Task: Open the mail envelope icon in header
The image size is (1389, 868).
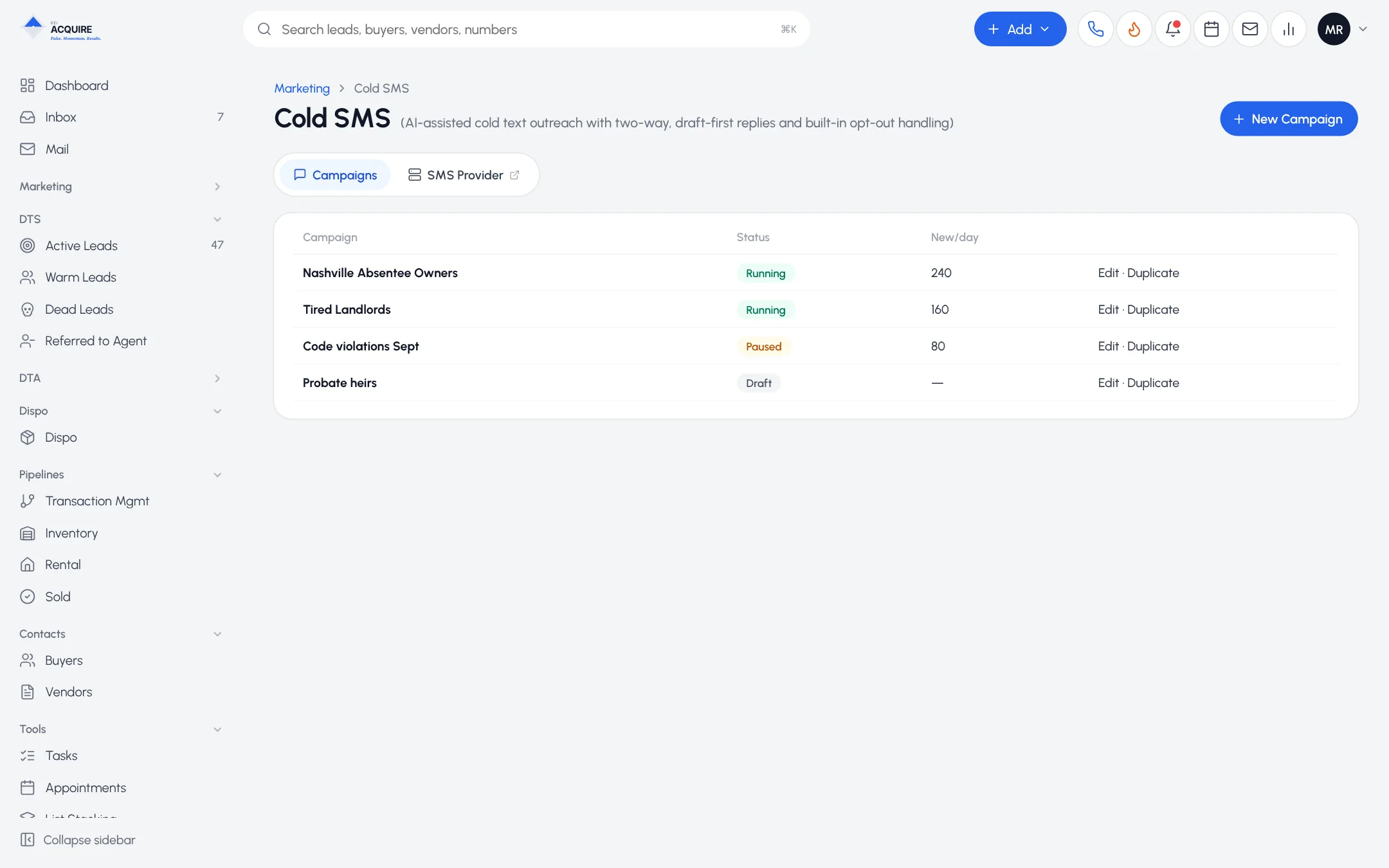Action: 1250,29
